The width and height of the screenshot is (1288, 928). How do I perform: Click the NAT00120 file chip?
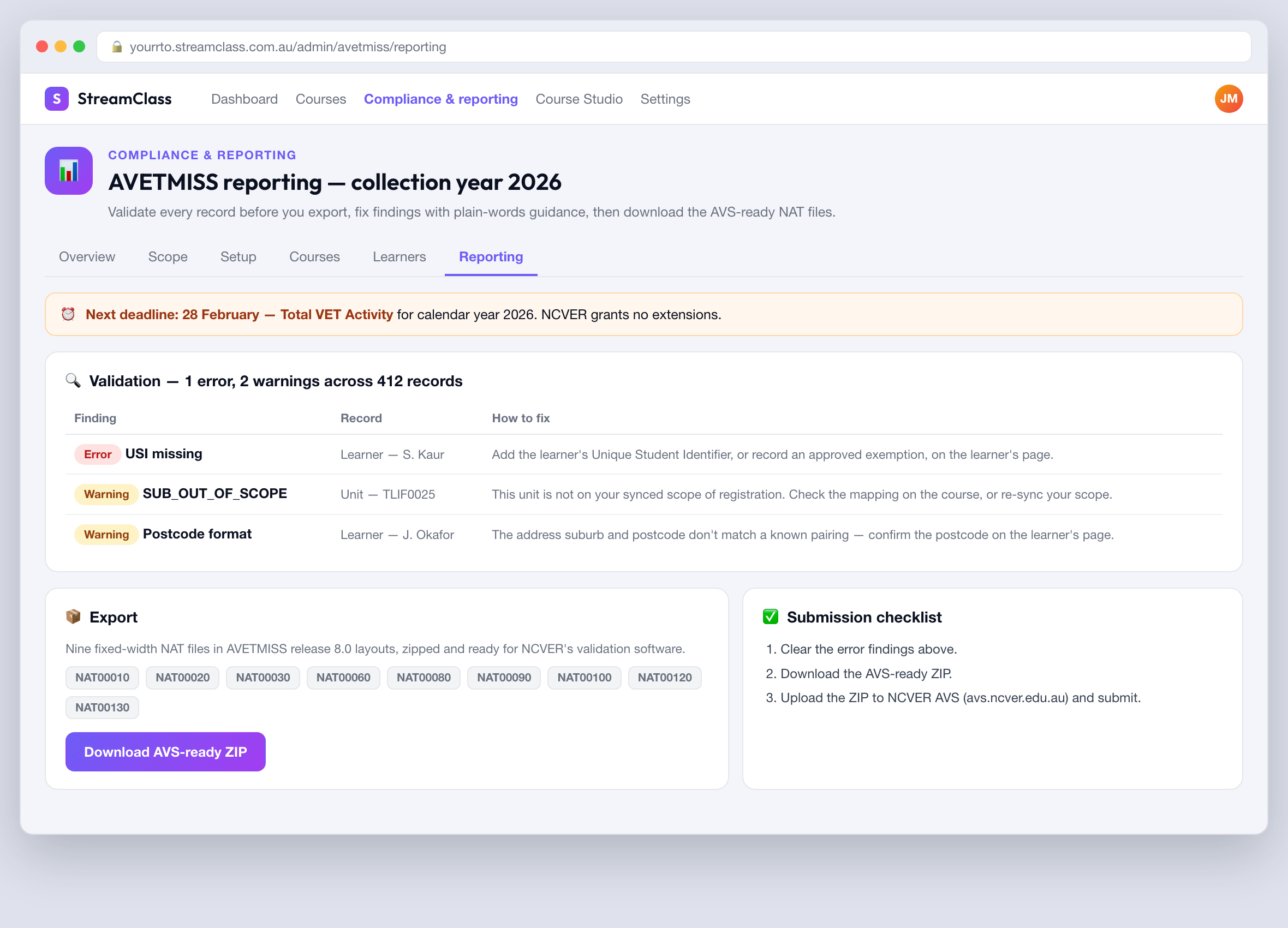tap(664, 677)
